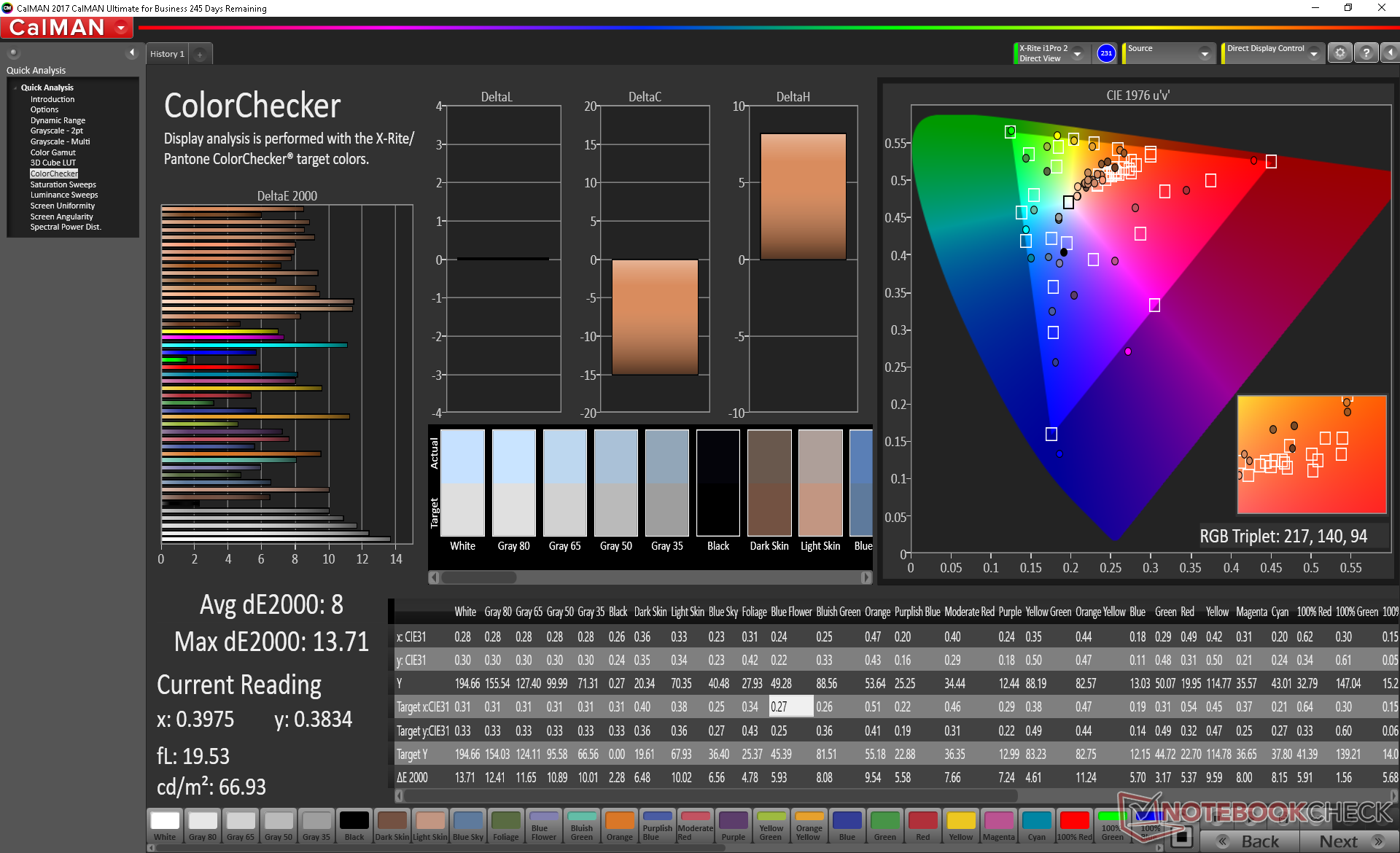The width and height of the screenshot is (1400, 853).
Task: Select Grayscale - 2pt in the workflow list
Action: click(57, 131)
